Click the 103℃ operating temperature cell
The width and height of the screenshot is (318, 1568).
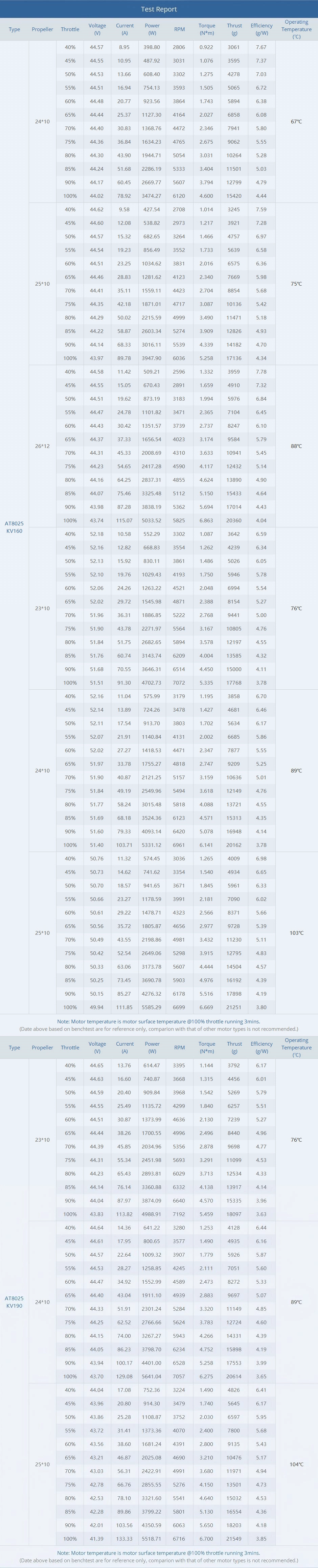[296, 933]
